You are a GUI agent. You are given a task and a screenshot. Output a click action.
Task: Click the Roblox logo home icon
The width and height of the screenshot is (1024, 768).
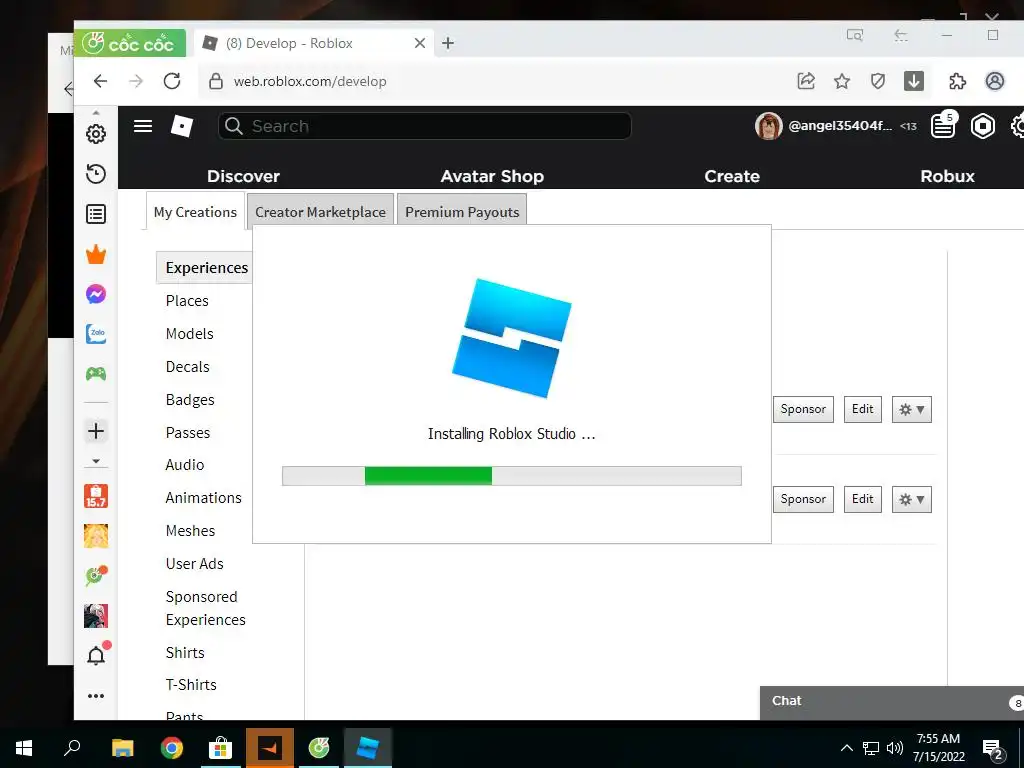pos(182,126)
